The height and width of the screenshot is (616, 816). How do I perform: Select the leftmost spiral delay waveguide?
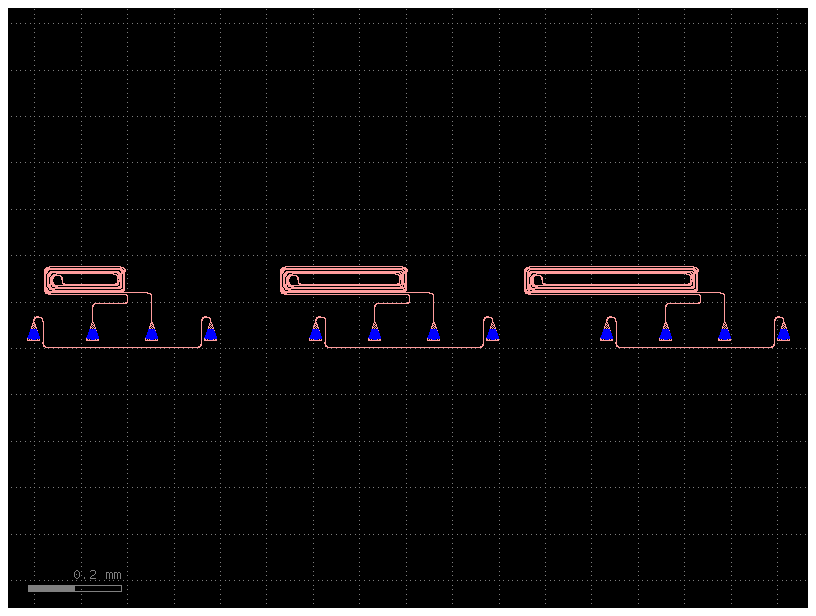coord(85,277)
